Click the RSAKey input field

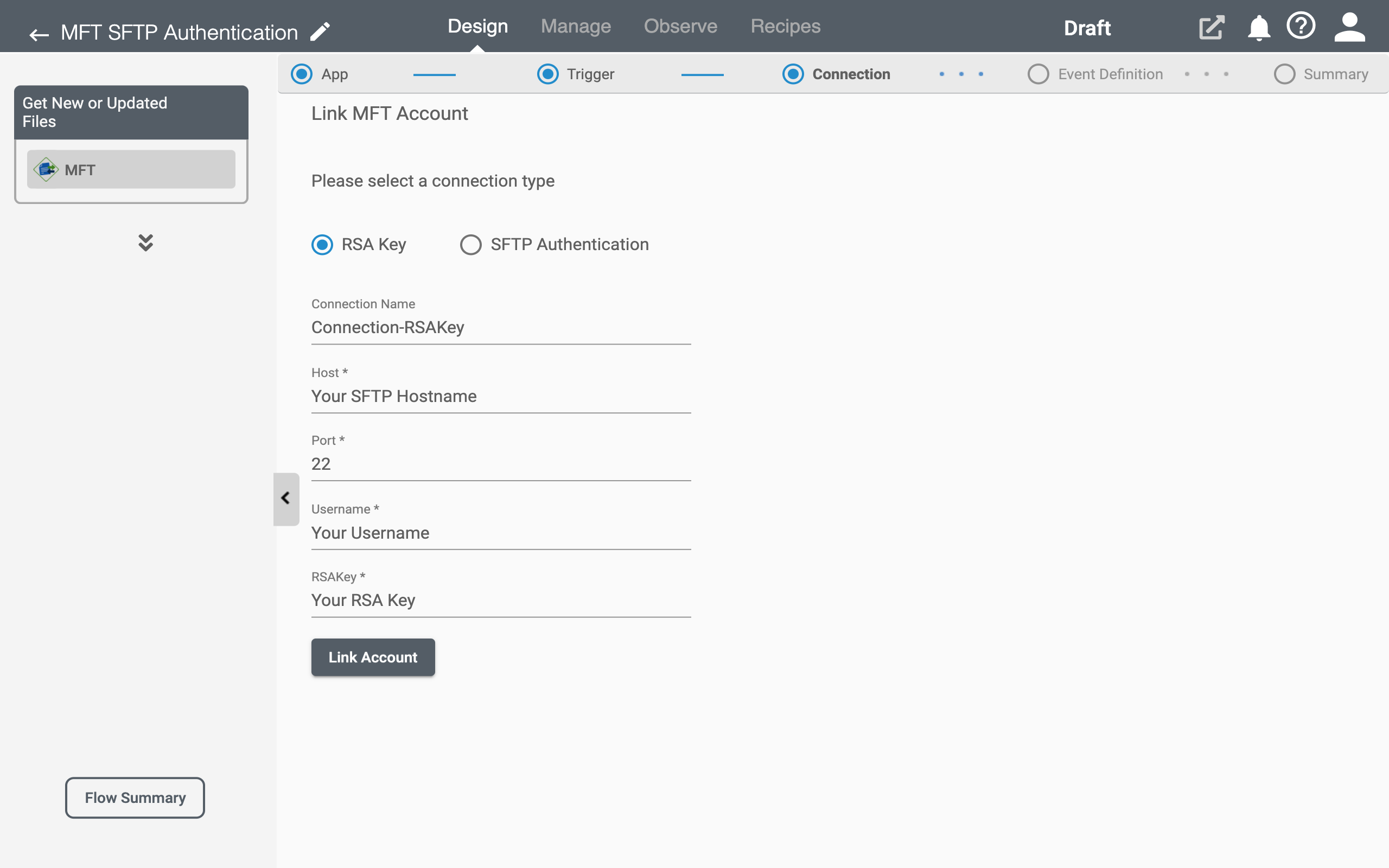(x=500, y=600)
